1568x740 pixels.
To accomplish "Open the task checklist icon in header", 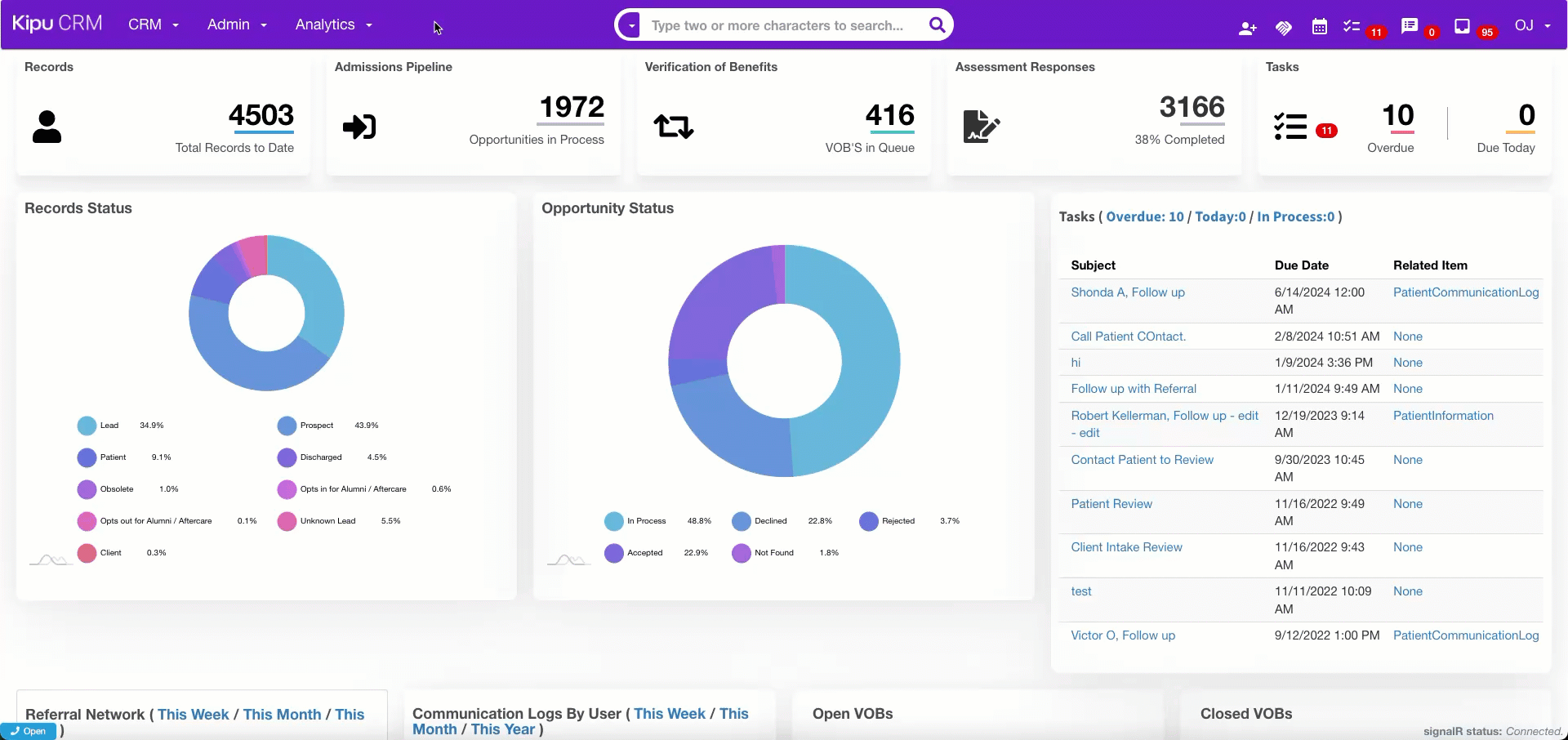I will coord(1352,27).
